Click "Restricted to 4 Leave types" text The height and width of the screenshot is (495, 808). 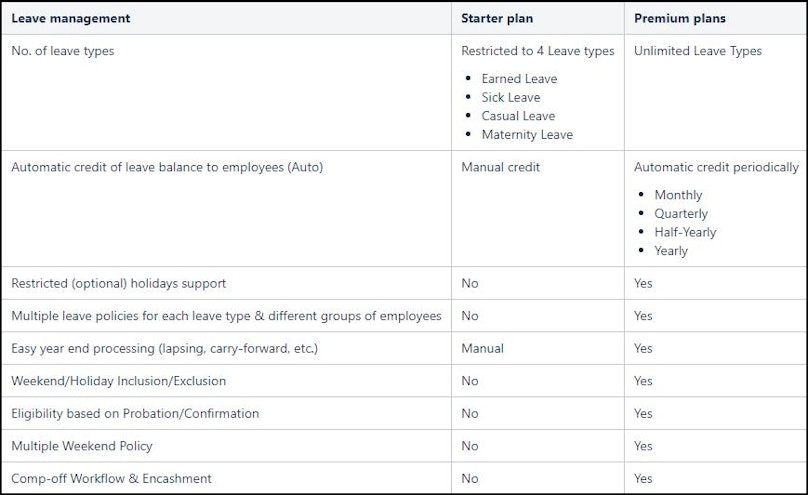[x=537, y=51]
